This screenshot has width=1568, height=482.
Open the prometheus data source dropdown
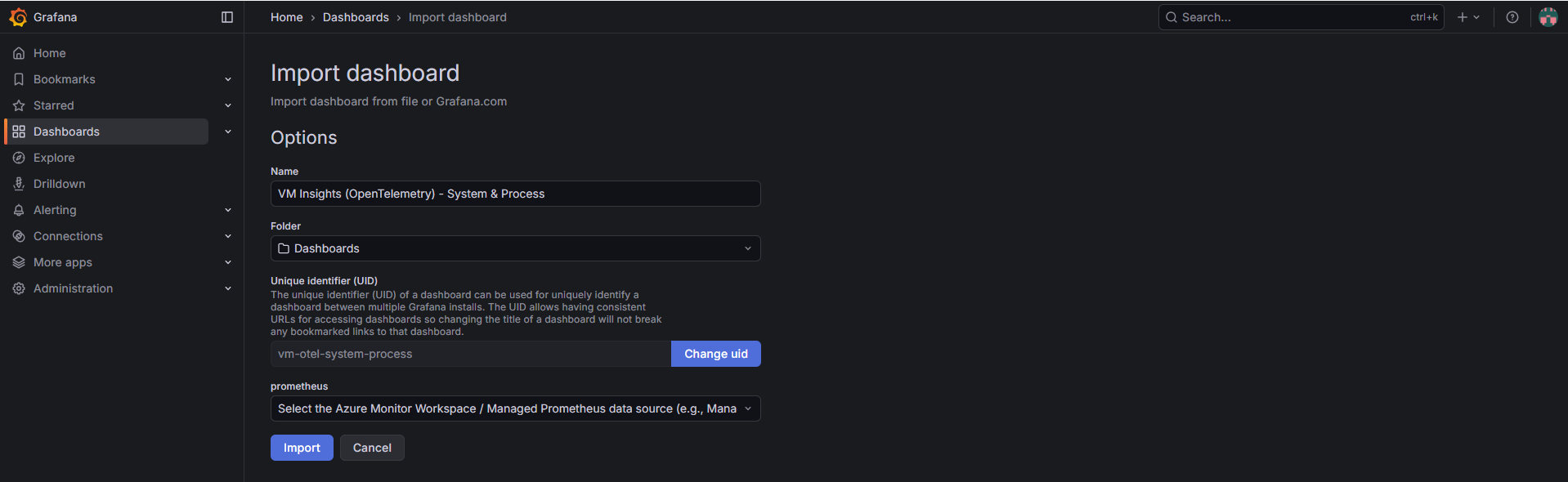[515, 408]
